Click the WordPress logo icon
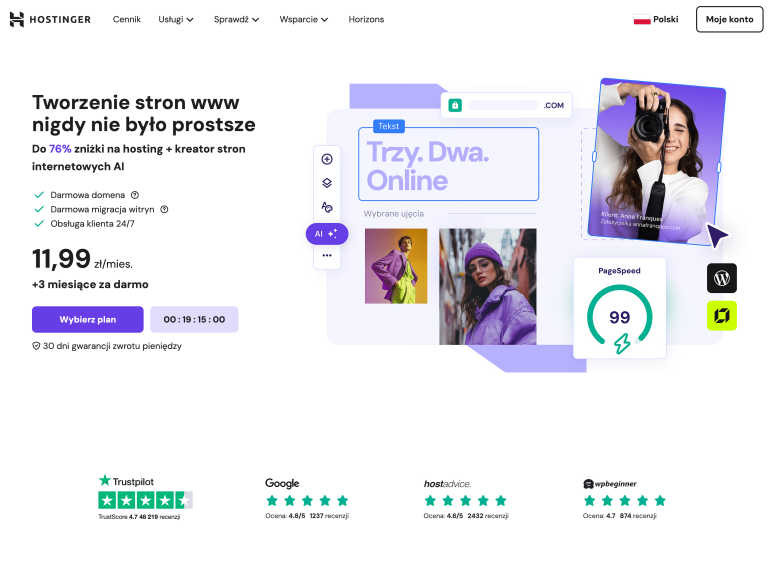Image resolution: width=768 pixels, height=574 pixels. pyautogui.click(x=721, y=278)
